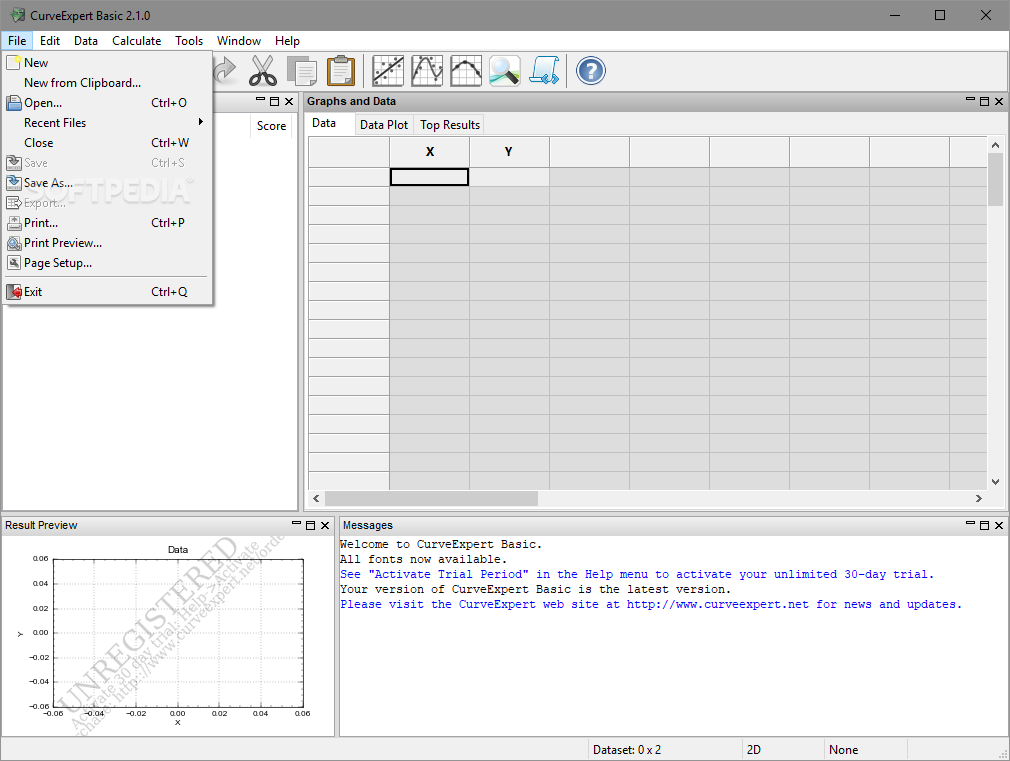This screenshot has width=1010, height=761.
Task: Click the 'None' status bar entry
Action: pyautogui.click(x=843, y=749)
